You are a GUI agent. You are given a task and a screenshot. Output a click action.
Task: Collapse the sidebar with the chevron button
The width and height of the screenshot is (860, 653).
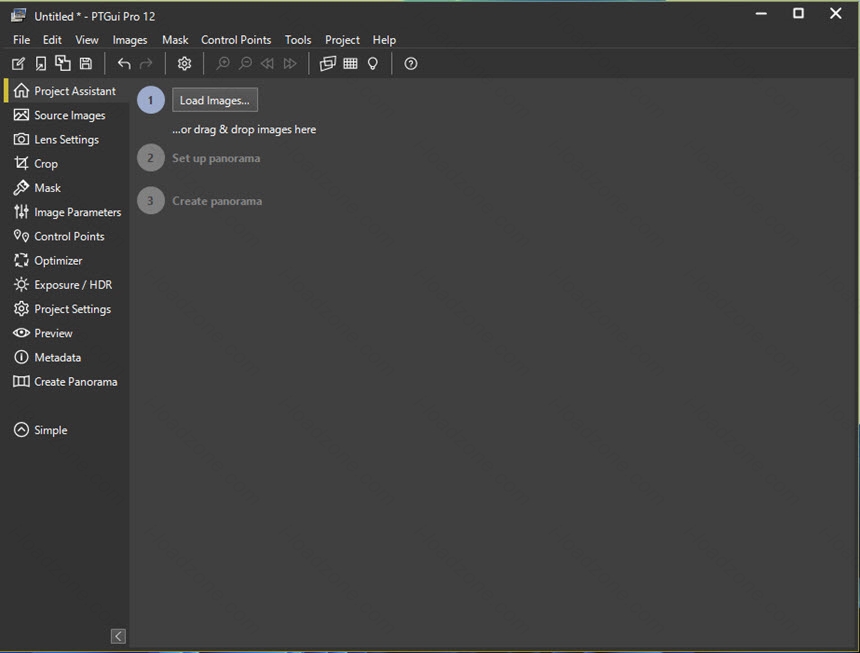[118, 636]
